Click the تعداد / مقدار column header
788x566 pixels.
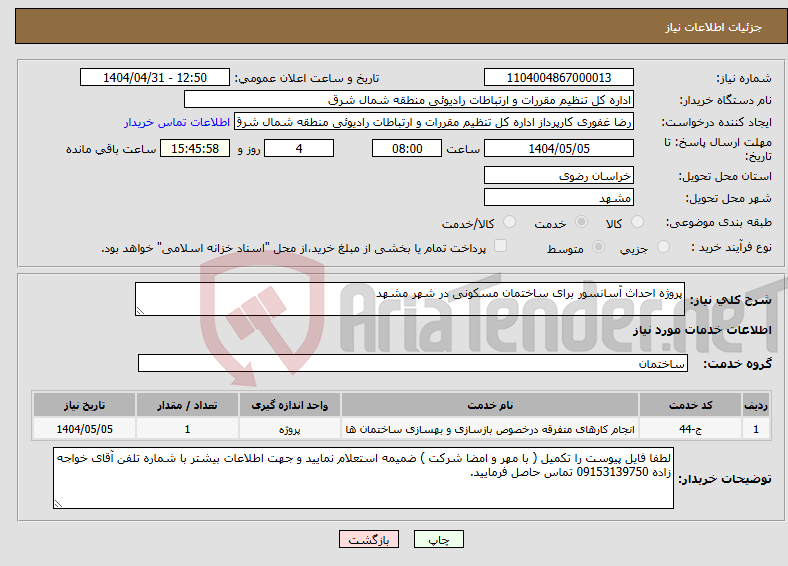(x=187, y=405)
